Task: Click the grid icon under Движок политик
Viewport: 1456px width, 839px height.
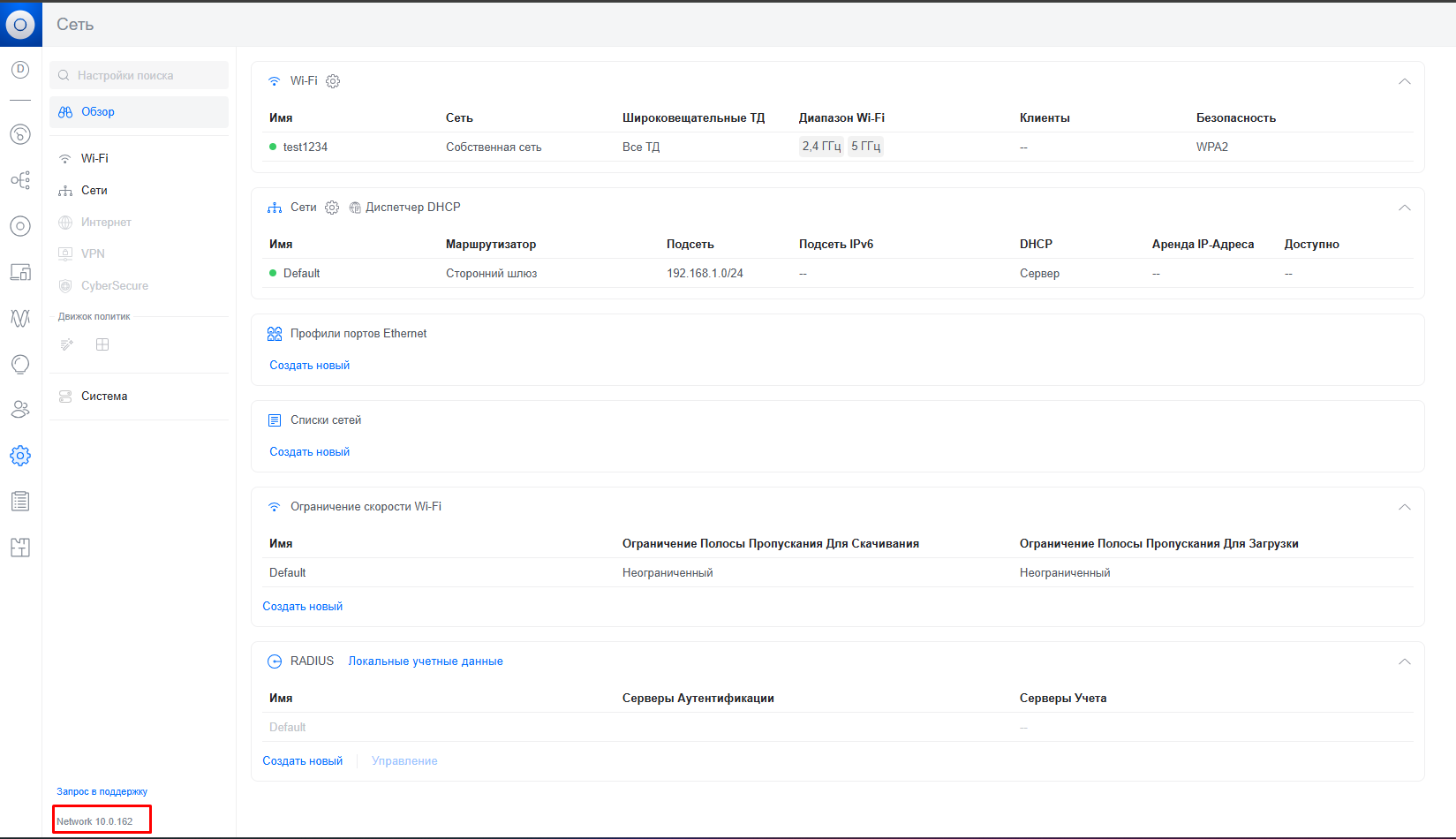Action: tap(102, 344)
